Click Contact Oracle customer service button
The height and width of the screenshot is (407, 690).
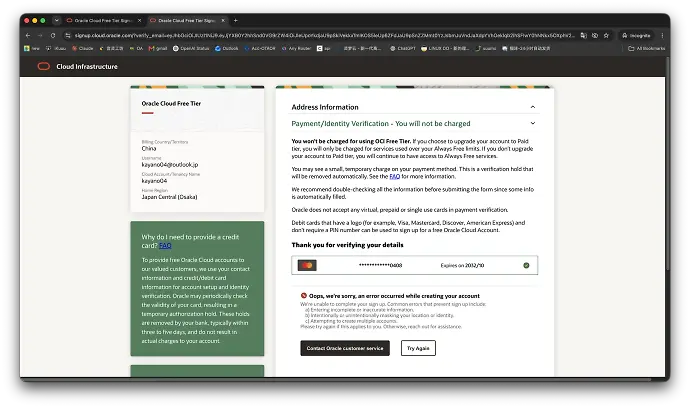click(345, 348)
